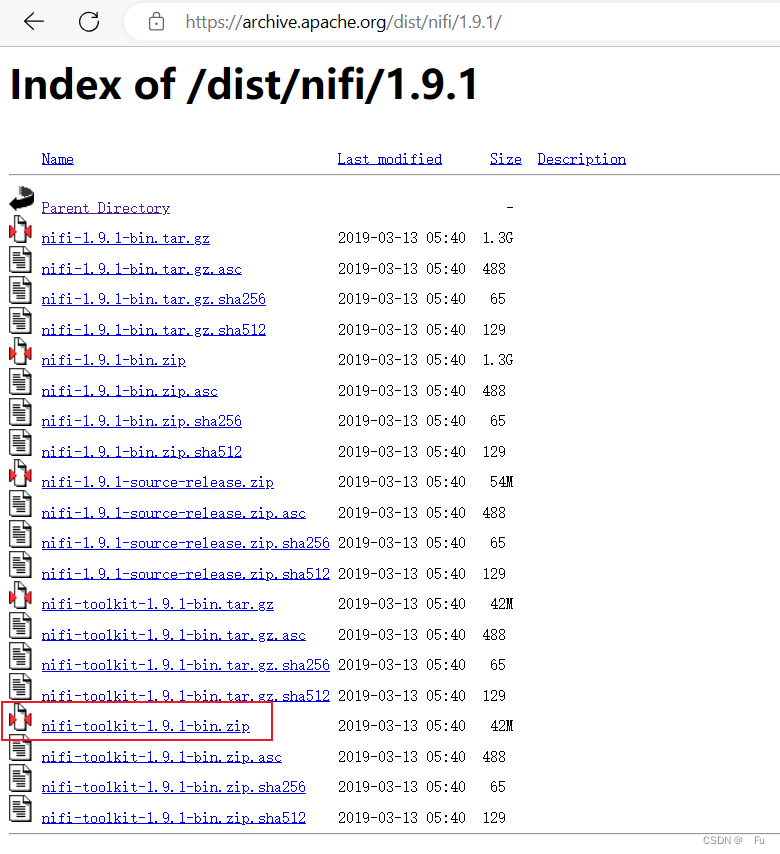
Task: Open nifi-1.9.1-bin.tar.gz.sha256 checksum
Action: tap(154, 299)
